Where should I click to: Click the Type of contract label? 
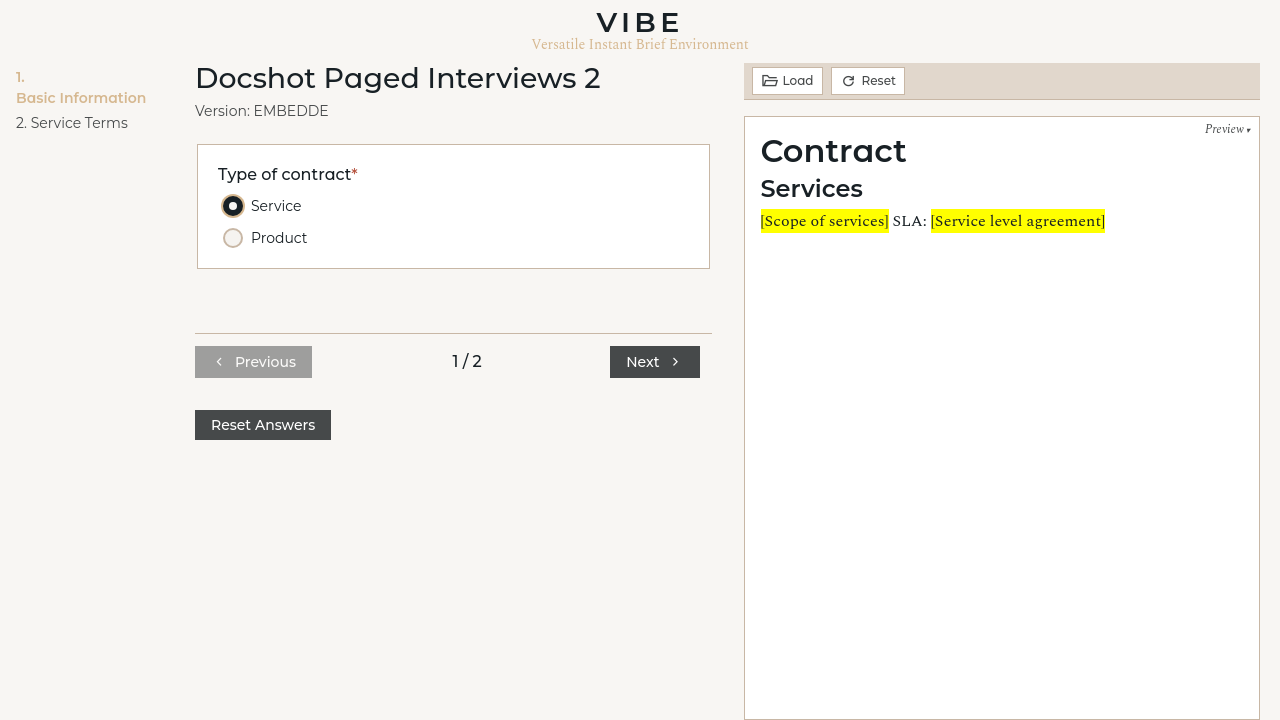tap(284, 175)
